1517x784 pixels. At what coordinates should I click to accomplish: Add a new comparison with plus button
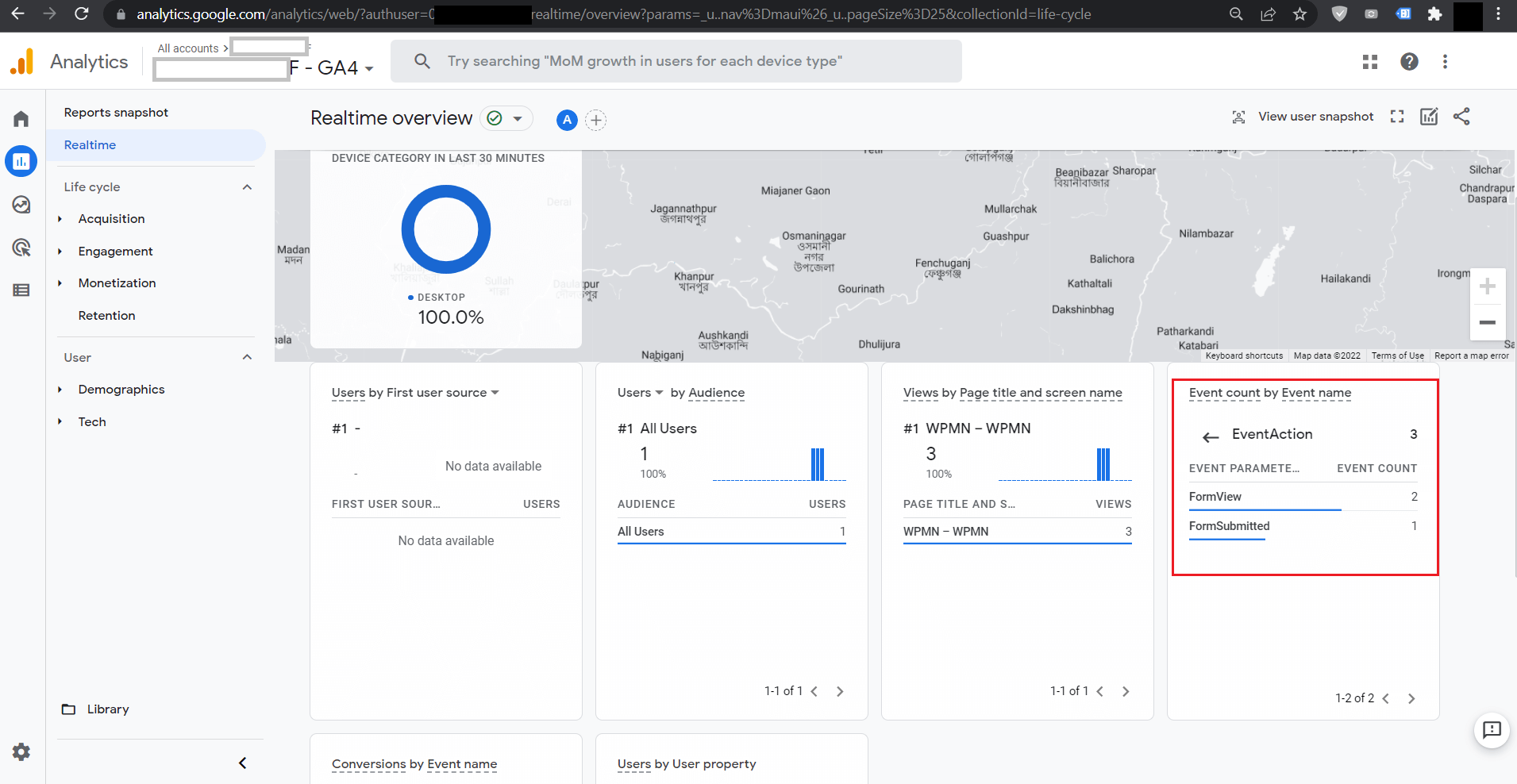(x=595, y=120)
